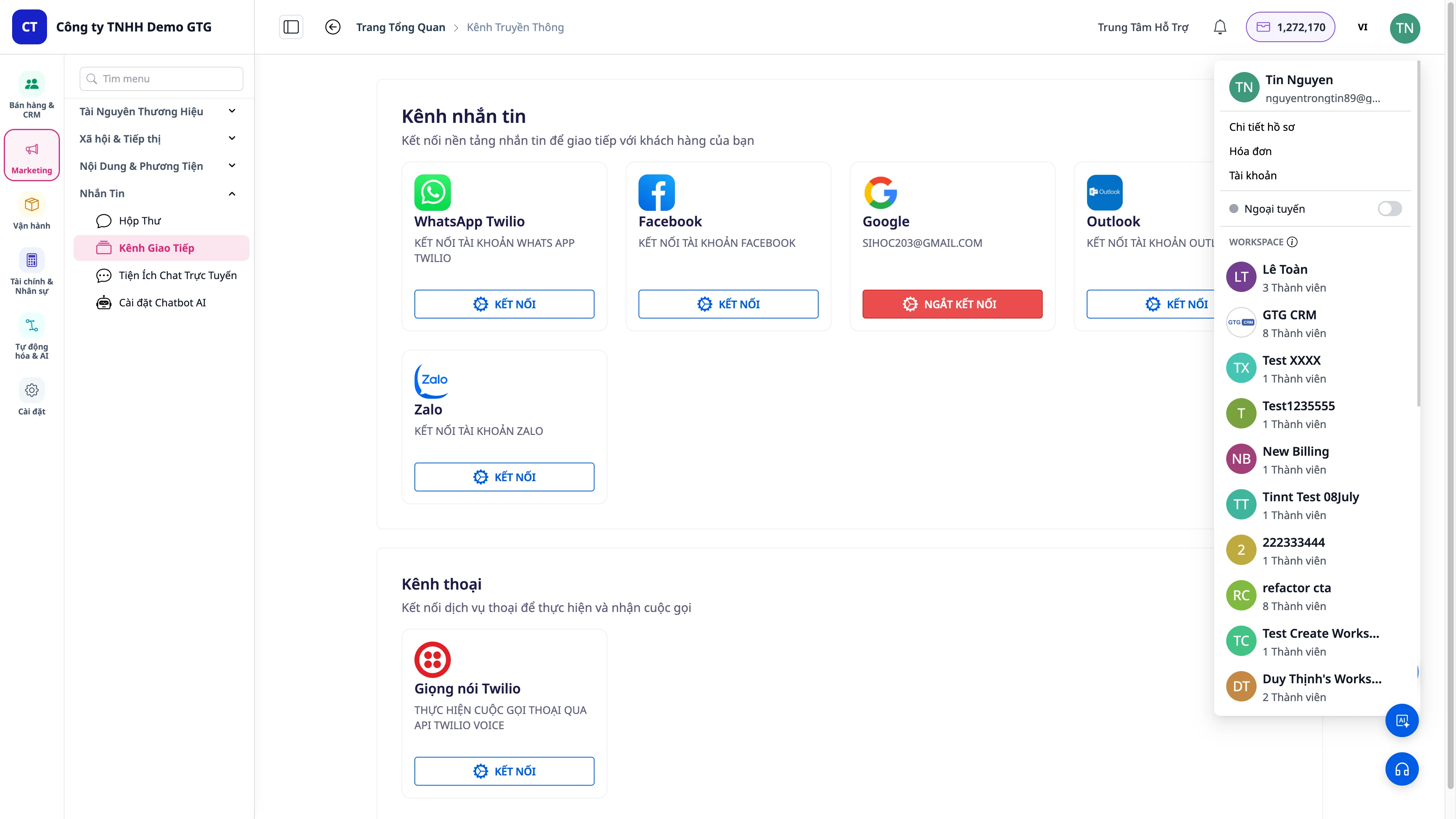
Task: Click the Tìm menu search field
Action: [162, 78]
